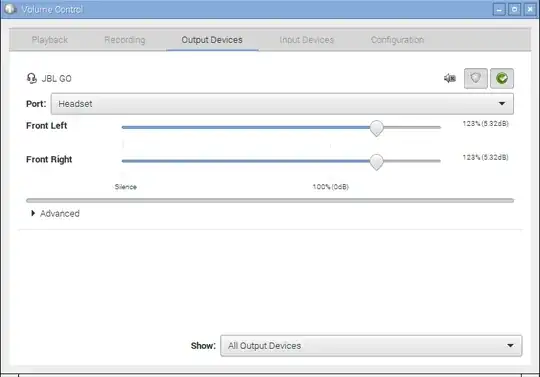Maximize the Volume Control window
540x377 pixels.
click(515, 10)
